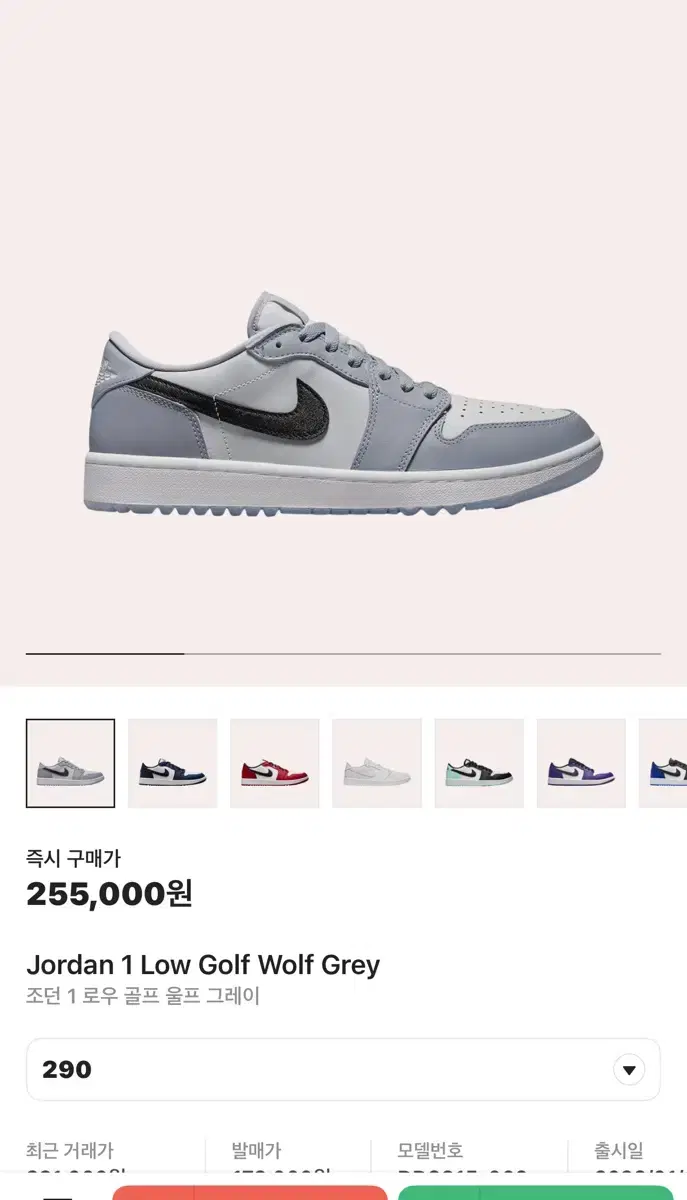Tap the large Wolf Grey sneaker image
This screenshot has height=1200, width=687.
pos(343,404)
